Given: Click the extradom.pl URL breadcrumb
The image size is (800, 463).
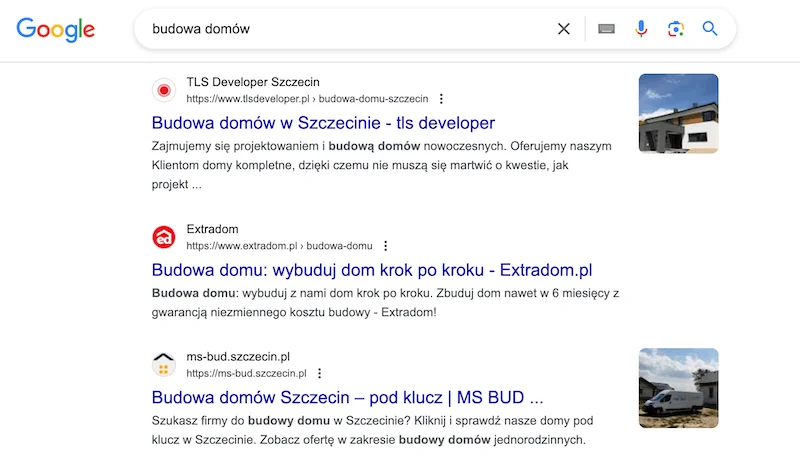Looking at the screenshot, I should 279,246.
